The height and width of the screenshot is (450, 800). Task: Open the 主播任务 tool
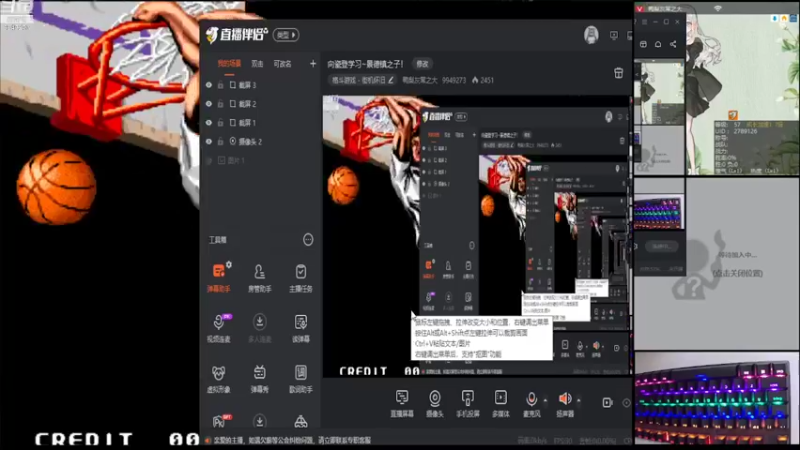pyautogui.click(x=301, y=278)
